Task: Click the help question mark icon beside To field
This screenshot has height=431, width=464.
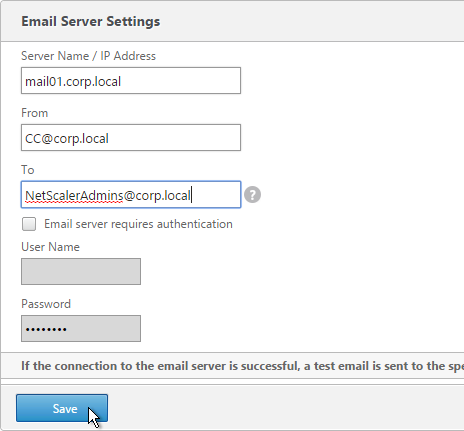Action: click(x=252, y=195)
